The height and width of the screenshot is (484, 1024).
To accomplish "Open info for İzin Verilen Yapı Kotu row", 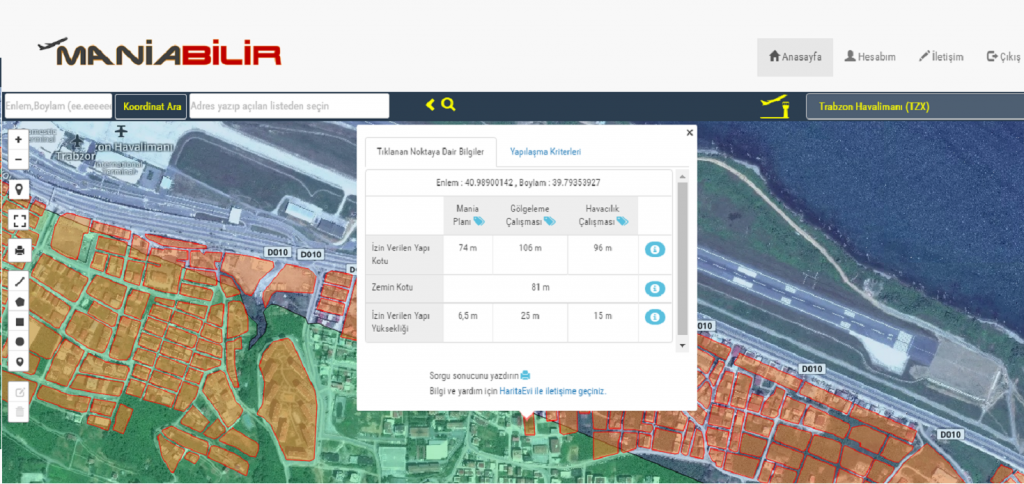I will click(654, 249).
